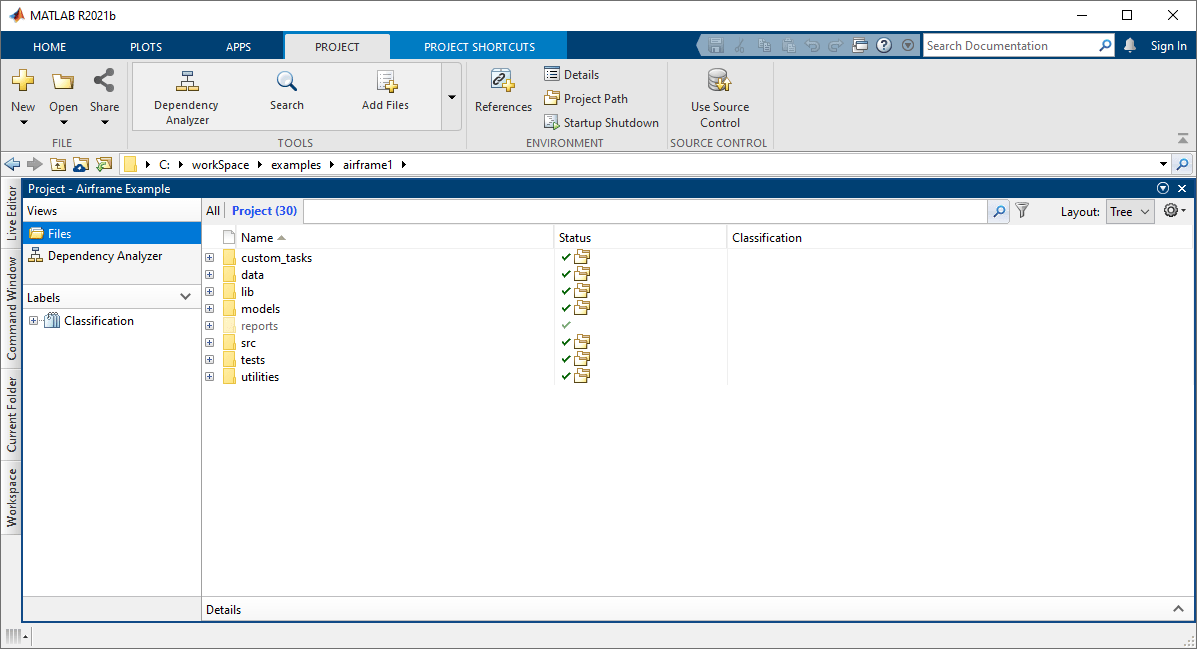The width and height of the screenshot is (1197, 649).
Task: Click the airframe1 path segment
Action: 367,164
